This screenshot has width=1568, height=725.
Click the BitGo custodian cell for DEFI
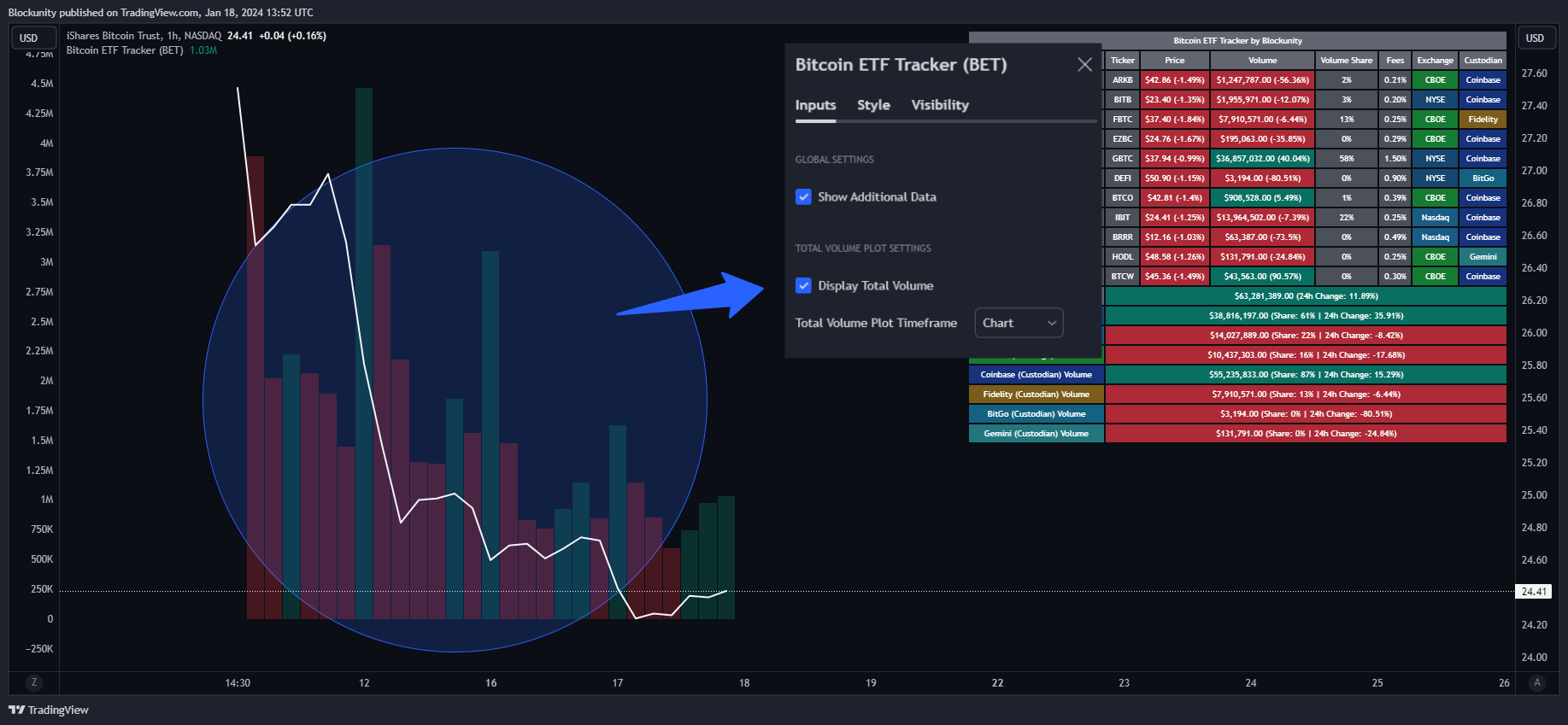point(1483,178)
